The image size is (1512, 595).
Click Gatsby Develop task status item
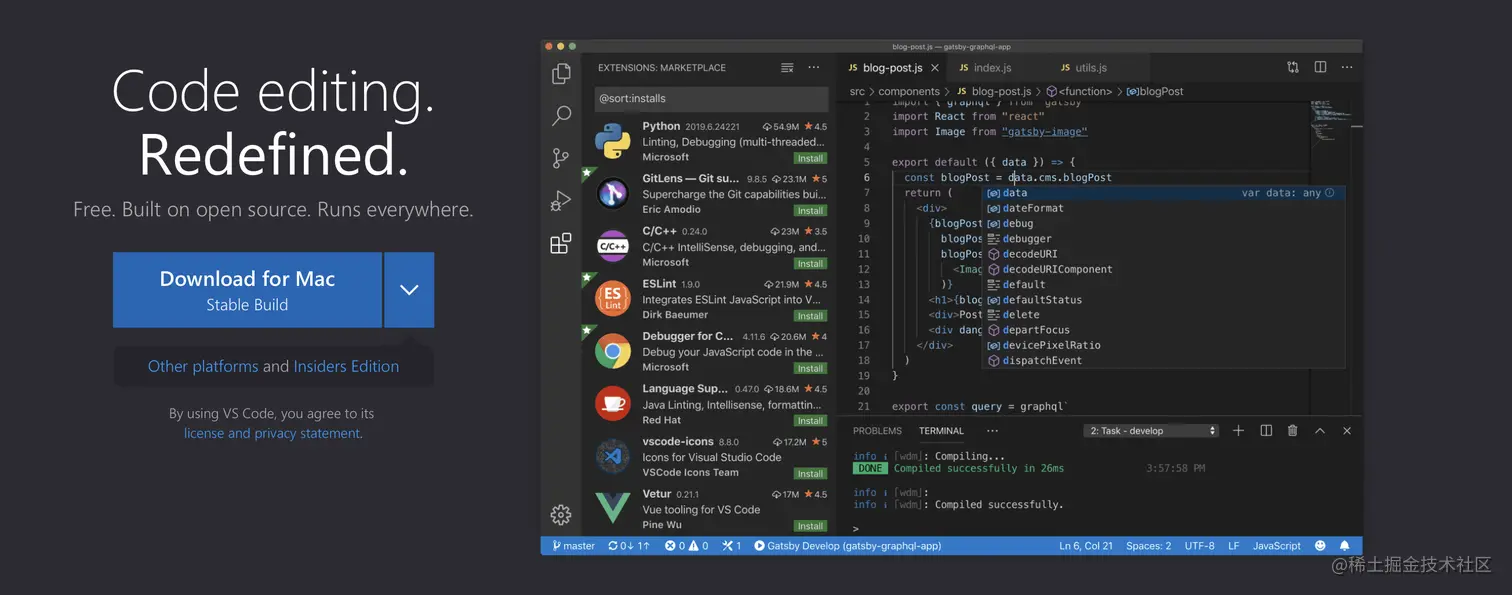click(848, 546)
